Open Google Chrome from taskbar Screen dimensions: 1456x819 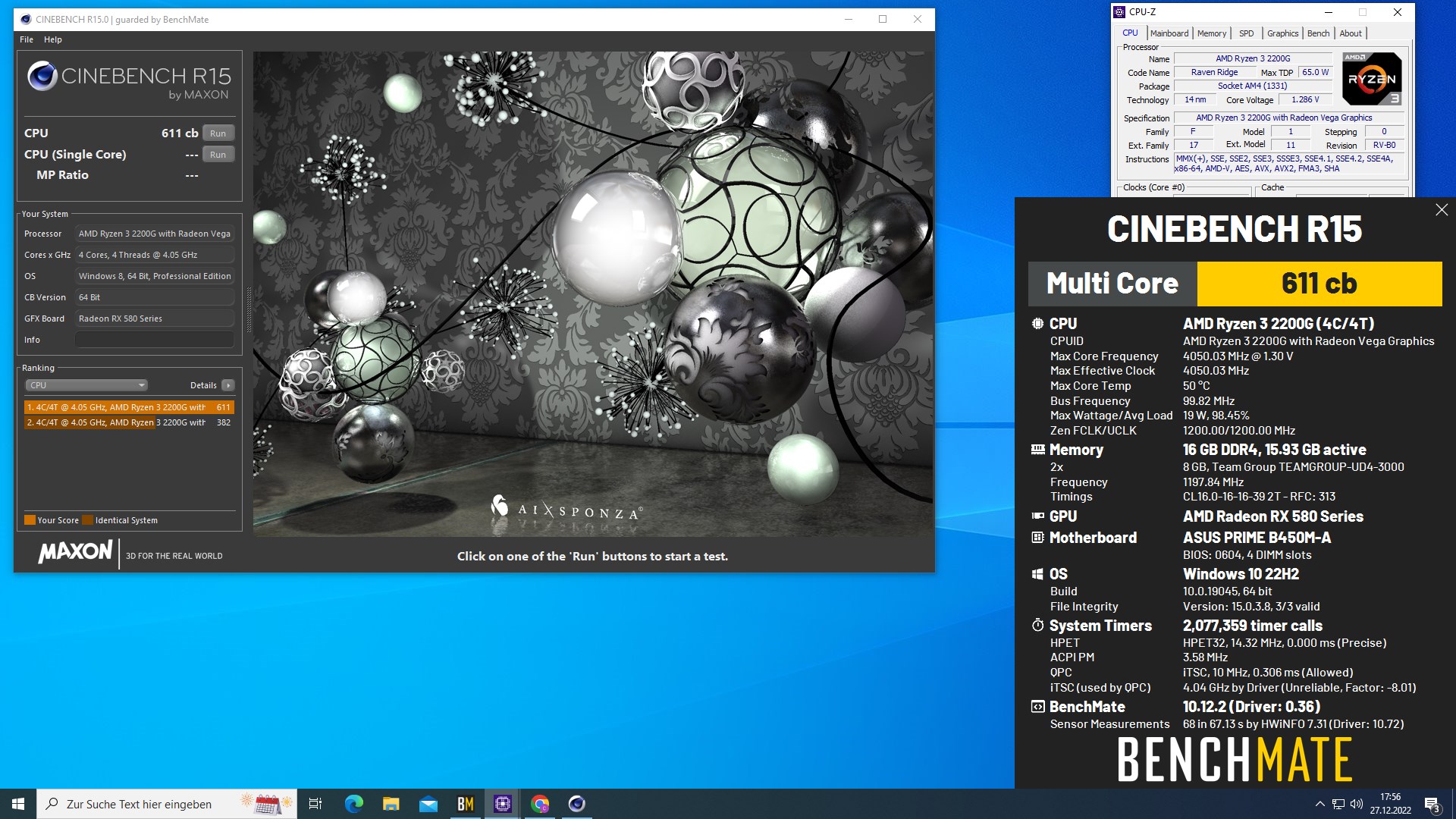coord(539,804)
